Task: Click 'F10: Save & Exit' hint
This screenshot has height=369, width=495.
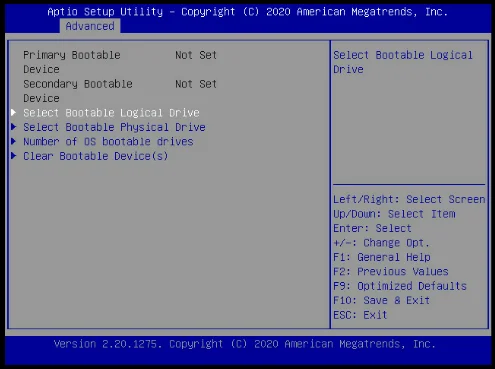Action: tap(382, 300)
